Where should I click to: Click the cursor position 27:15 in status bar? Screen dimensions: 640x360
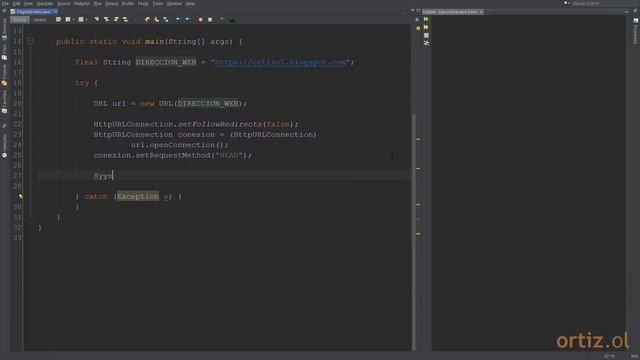(609, 356)
